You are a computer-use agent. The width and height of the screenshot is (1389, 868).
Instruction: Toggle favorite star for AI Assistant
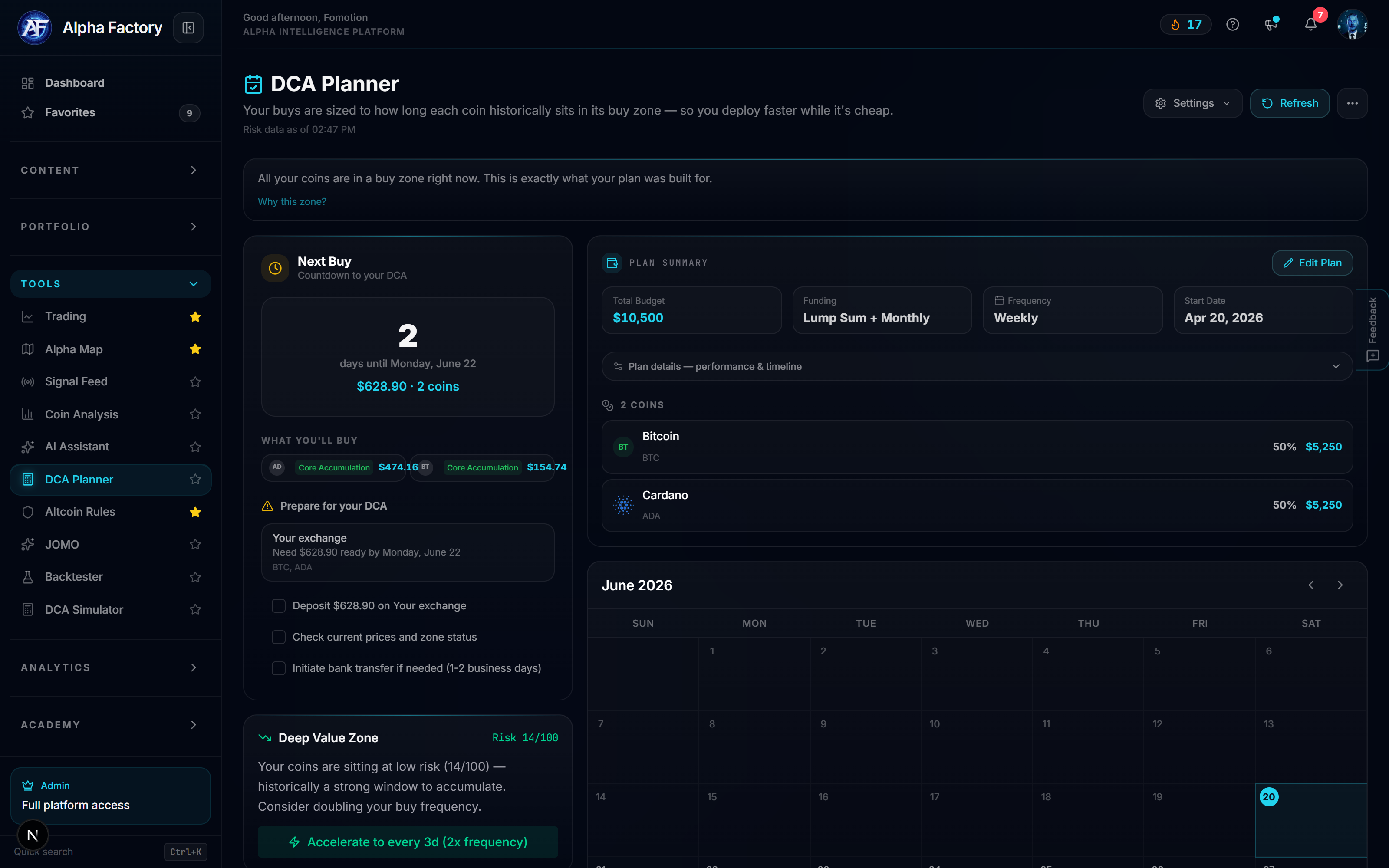click(x=195, y=447)
